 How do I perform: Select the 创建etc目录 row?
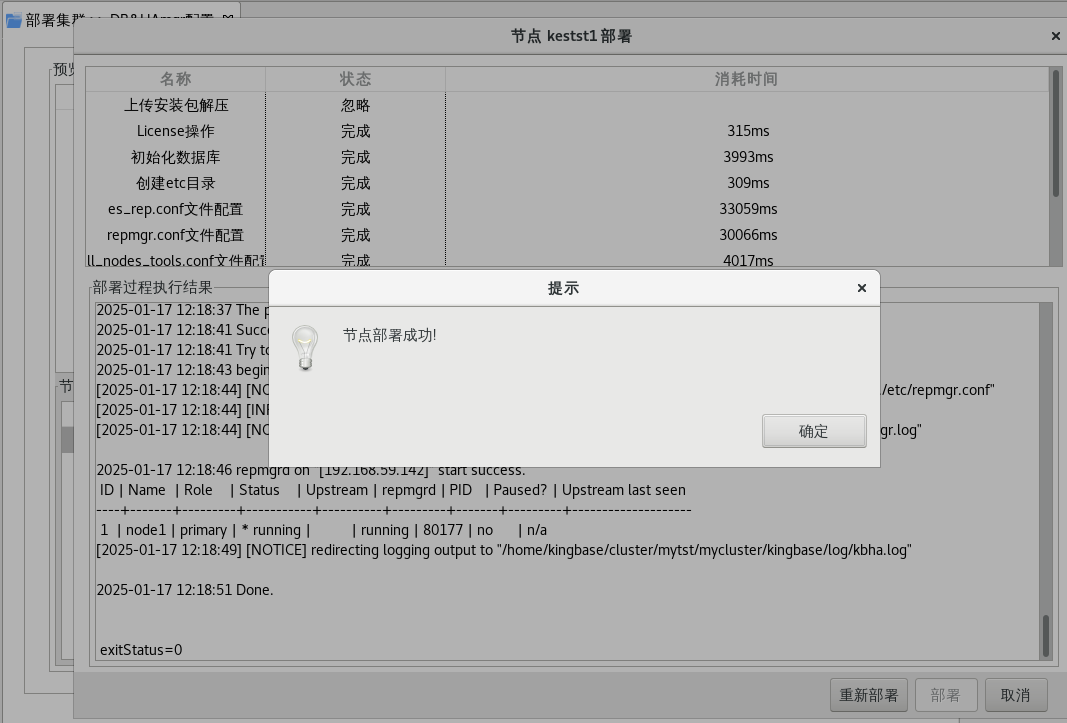[x=176, y=183]
